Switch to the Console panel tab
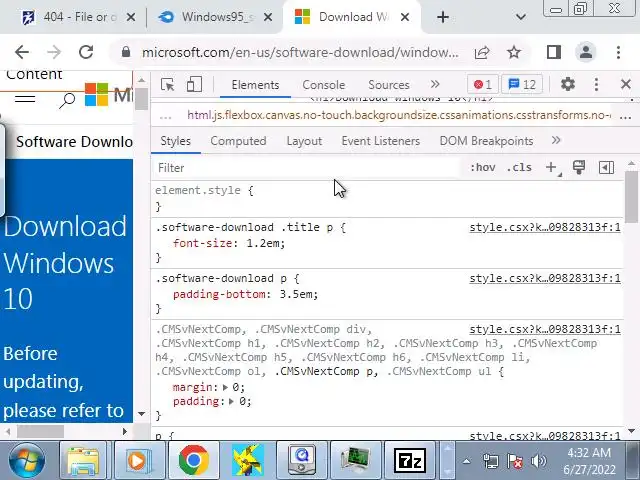This screenshot has height=480, width=640. (x=324, y=85)
